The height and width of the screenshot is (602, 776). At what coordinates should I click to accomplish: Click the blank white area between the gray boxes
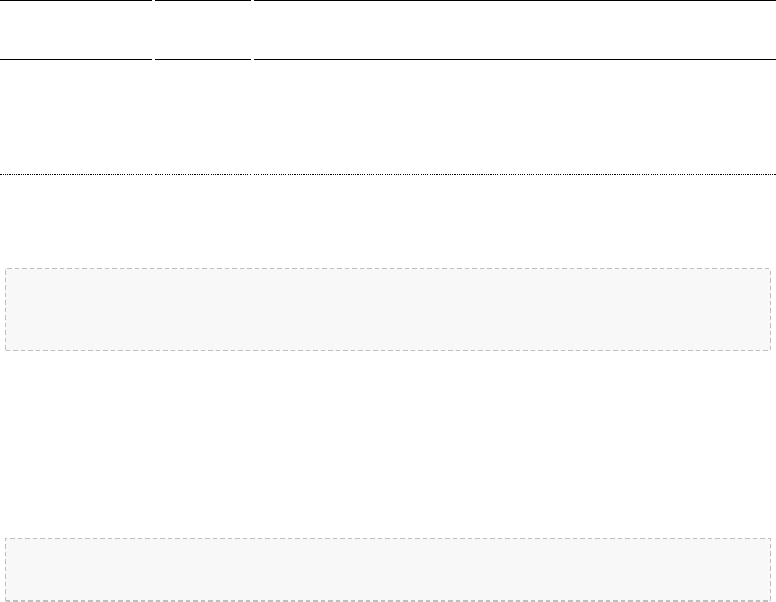[x=388, y=444]
